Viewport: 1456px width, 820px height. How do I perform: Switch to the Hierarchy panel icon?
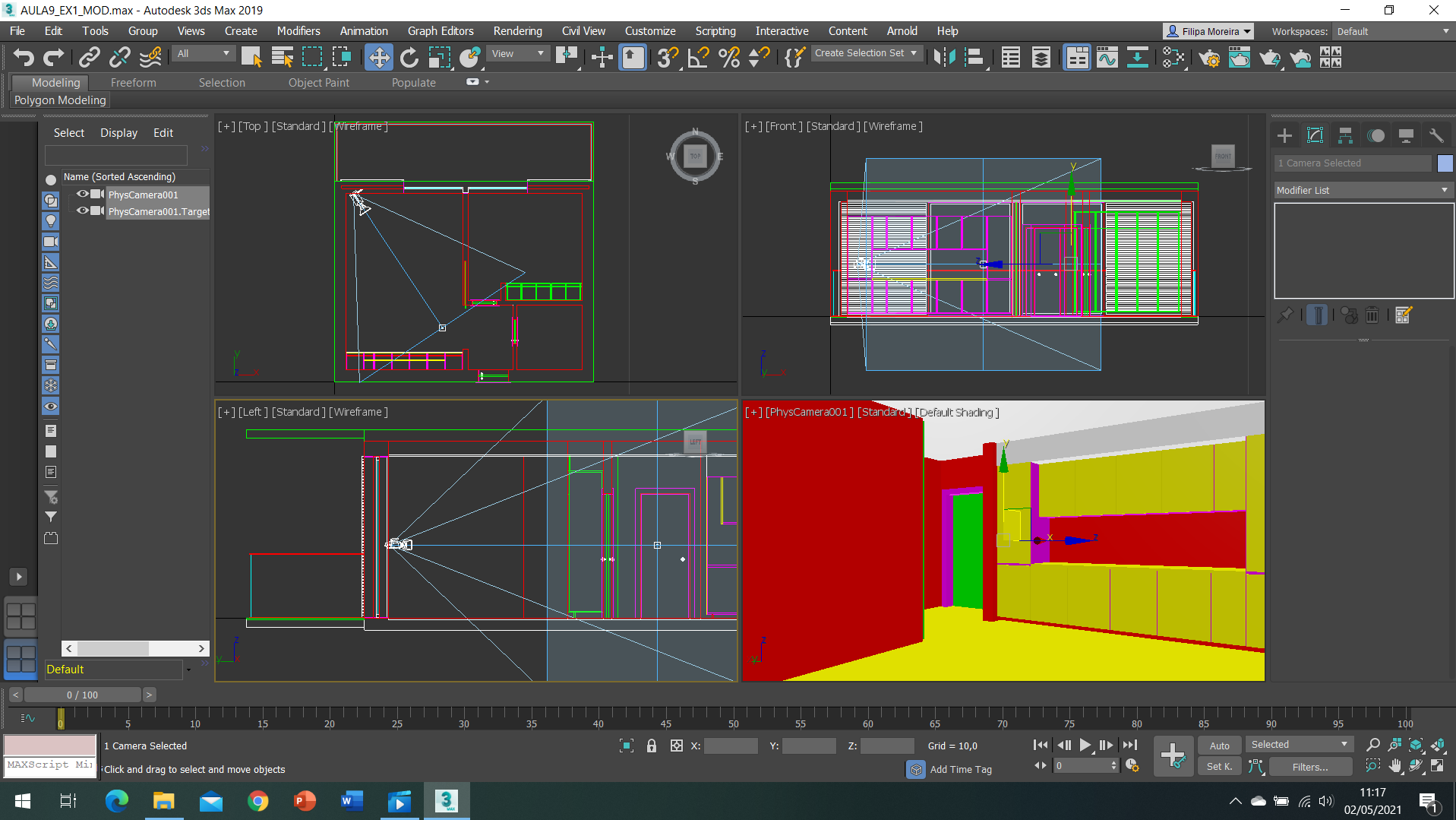[1345, 136]
